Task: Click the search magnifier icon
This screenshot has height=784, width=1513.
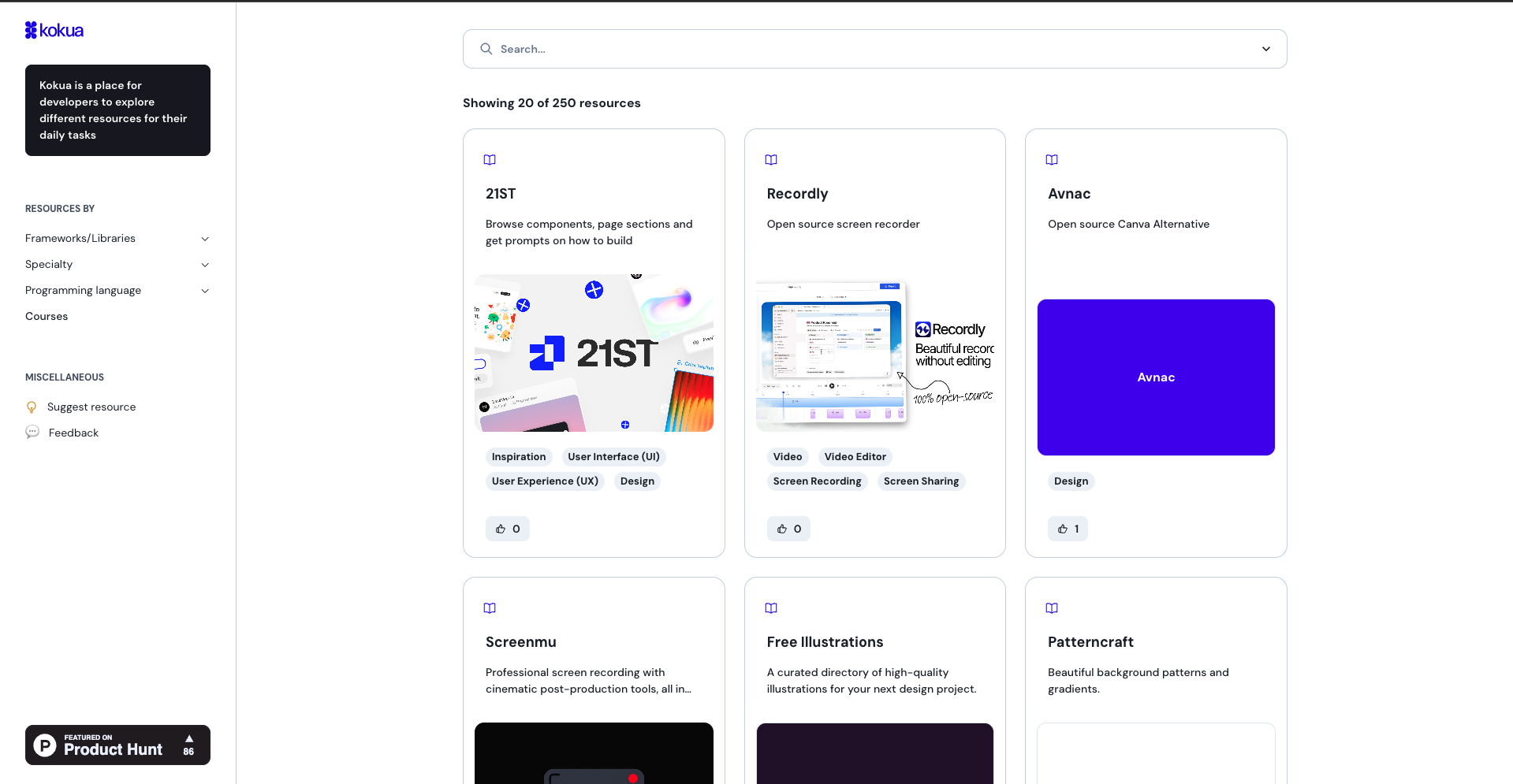Action: [x=486, y=49]
